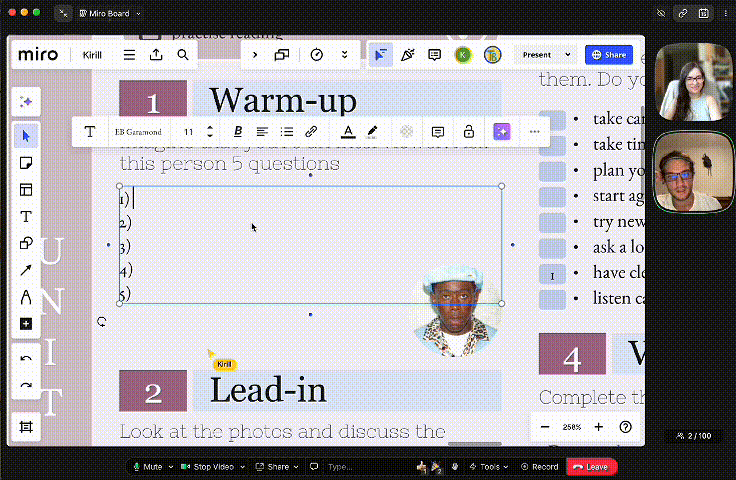Redo the last action
This screenshot has width=736, height=480.
tap(26, 386)
